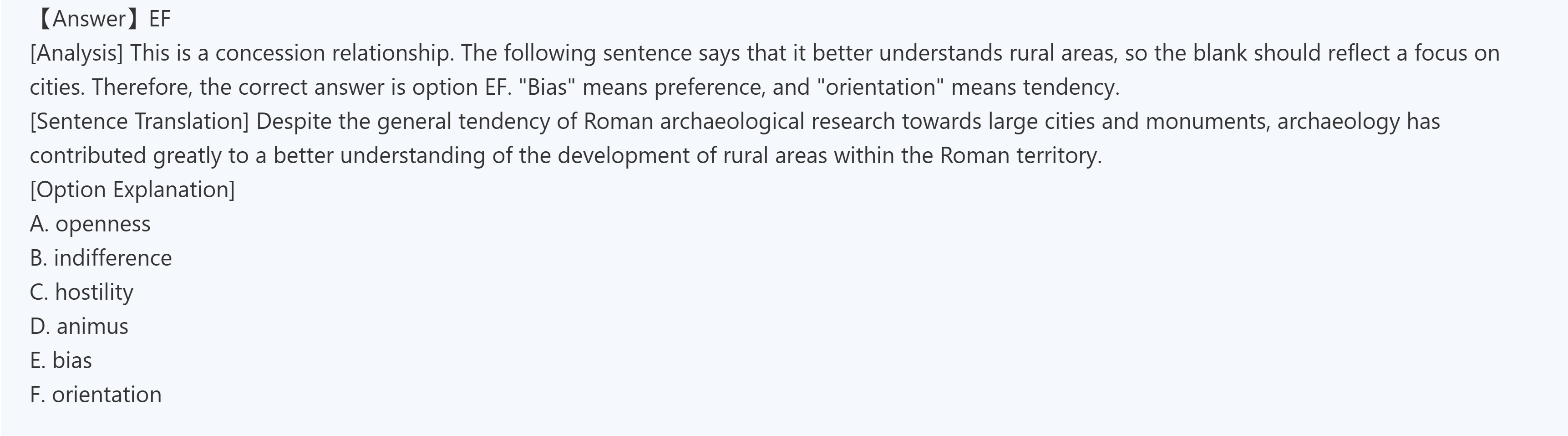Image resolution: width=1568 pixels, height=436 pixels.
Task: Click the phrase "concession relationship"
Action: coord(334,53)
